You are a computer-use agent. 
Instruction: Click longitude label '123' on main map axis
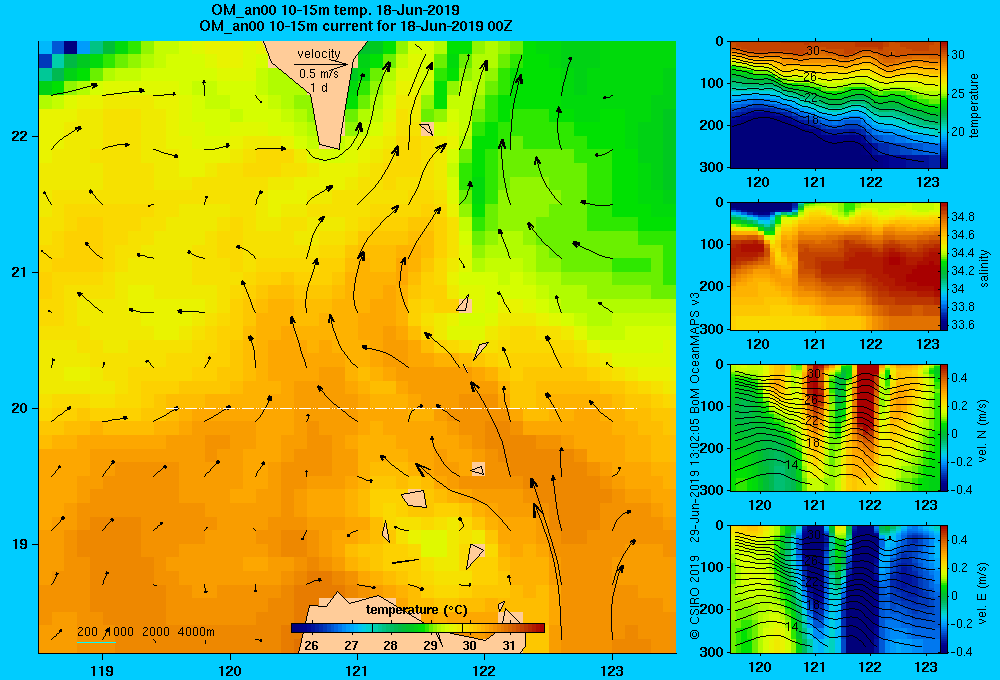point(612,670)
